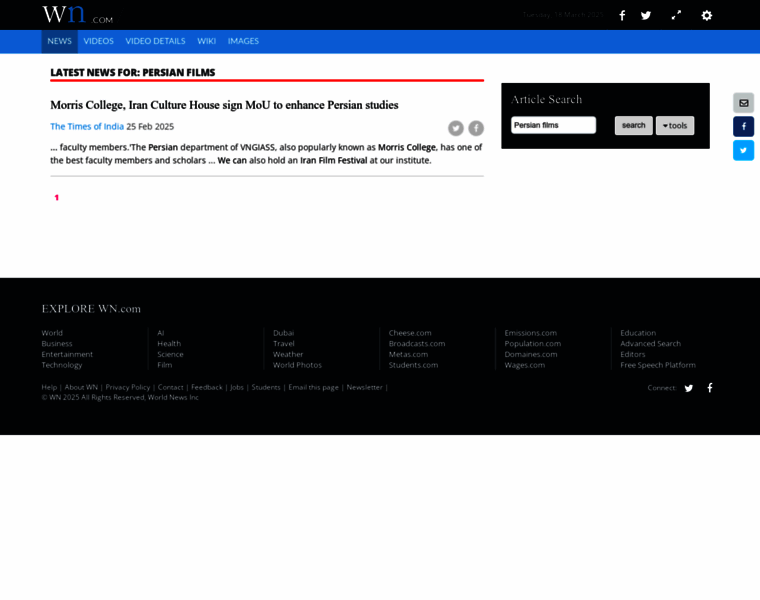Viewport: 760px width, 600px height.
Task: Open footer Connect Facebook icon
Action: 710,387
